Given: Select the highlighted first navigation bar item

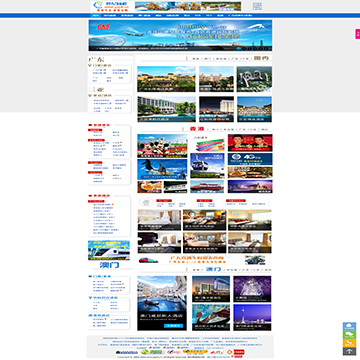Looking at the screenshot, I should pos(96,15).
